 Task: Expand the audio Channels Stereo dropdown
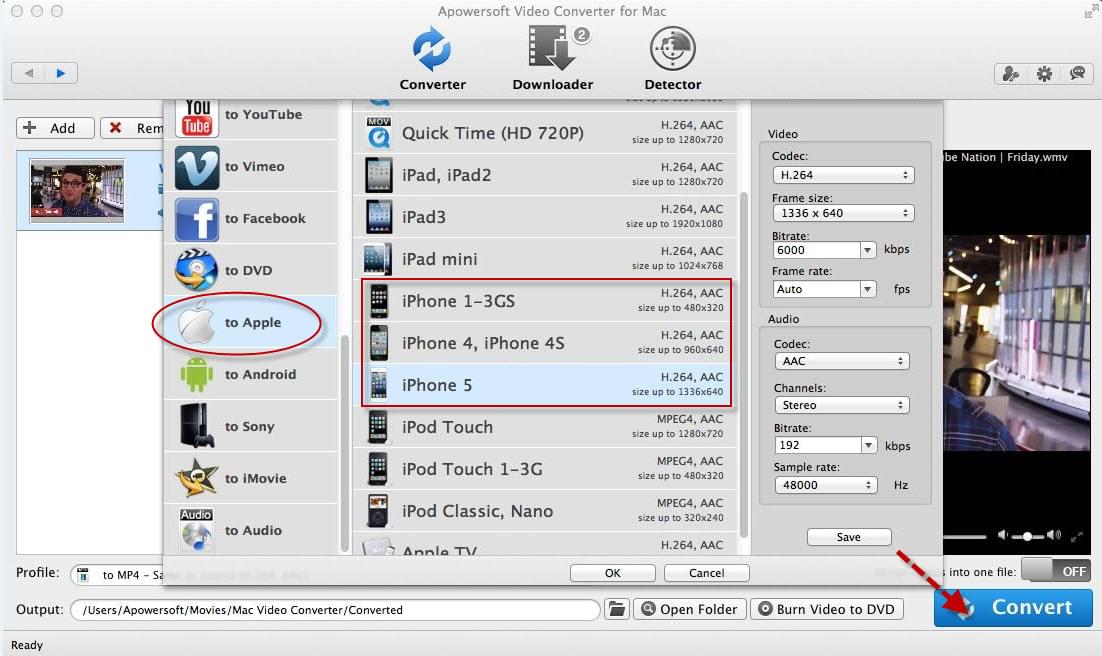click(840, 405)
